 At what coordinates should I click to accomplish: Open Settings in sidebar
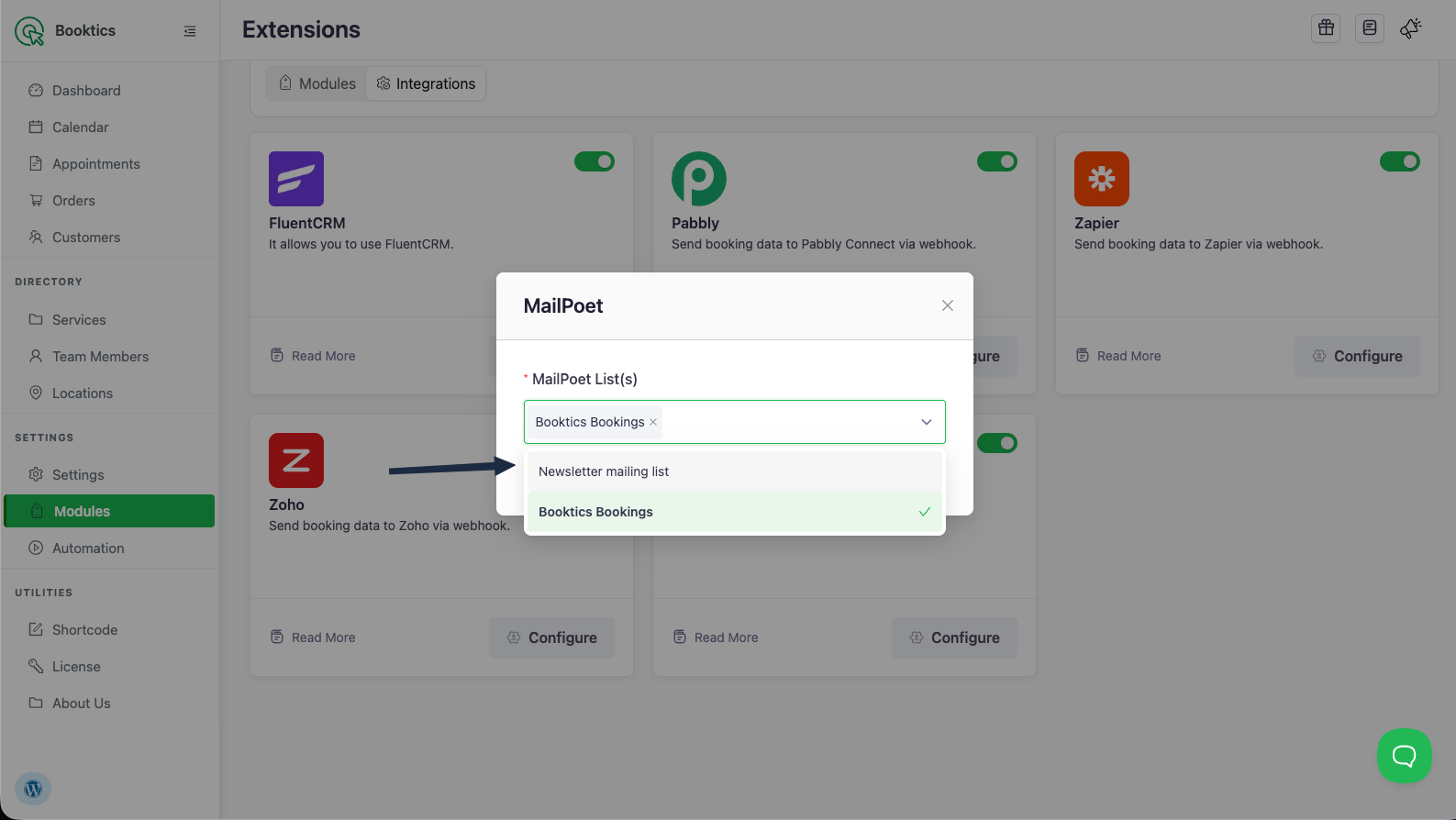pos(109,474)
